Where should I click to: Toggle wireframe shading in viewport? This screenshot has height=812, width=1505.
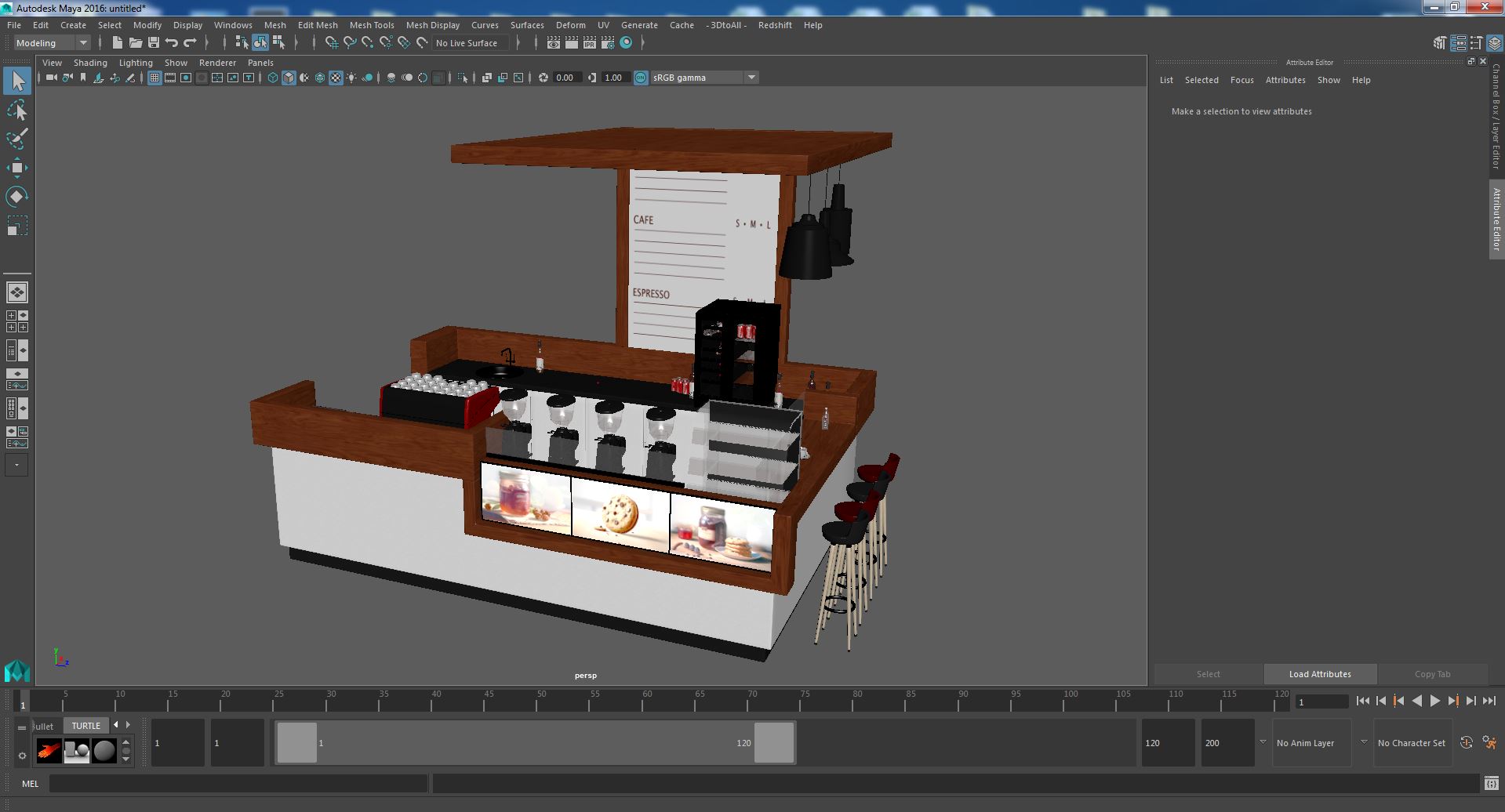273,78
